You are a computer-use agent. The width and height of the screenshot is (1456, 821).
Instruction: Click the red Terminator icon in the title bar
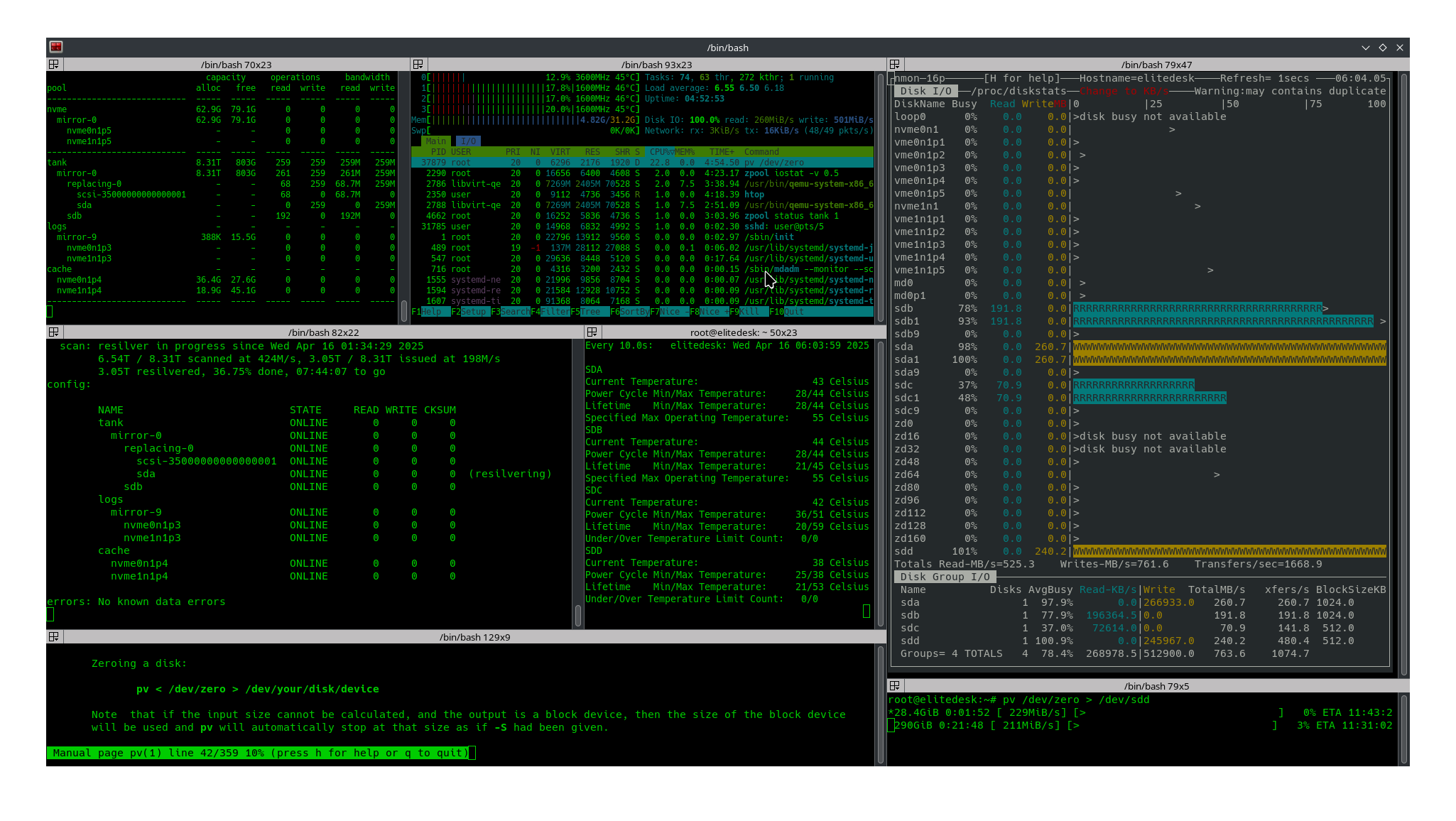pos(56,47)
